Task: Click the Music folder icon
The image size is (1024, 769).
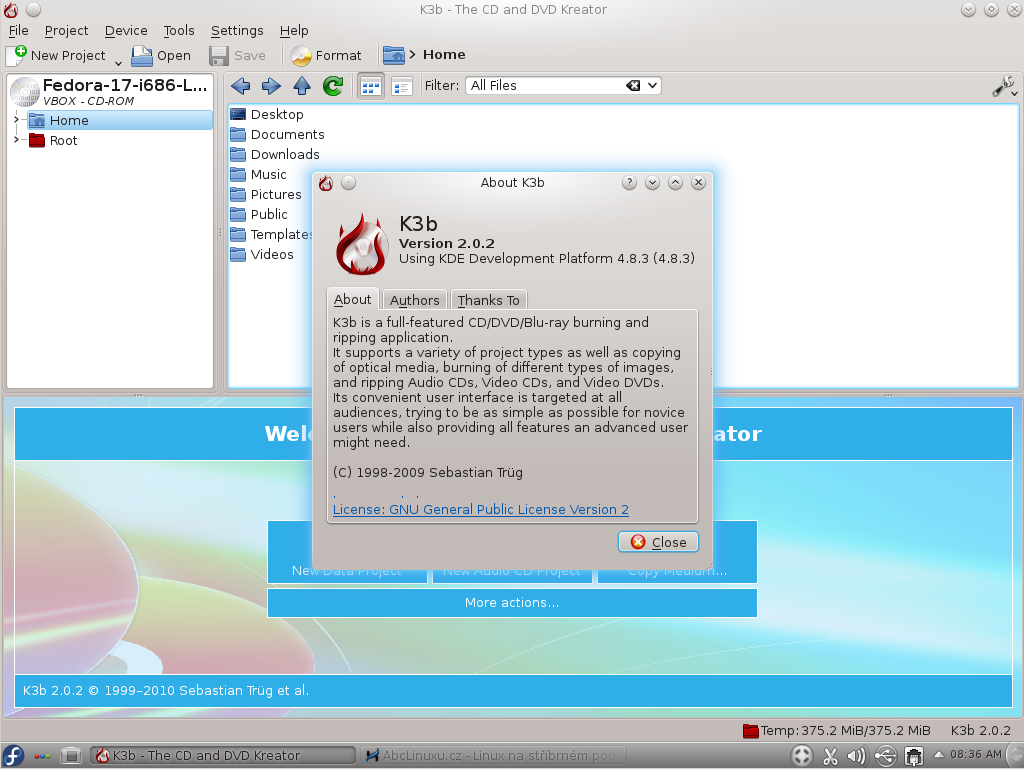Action: coord(238,174)
